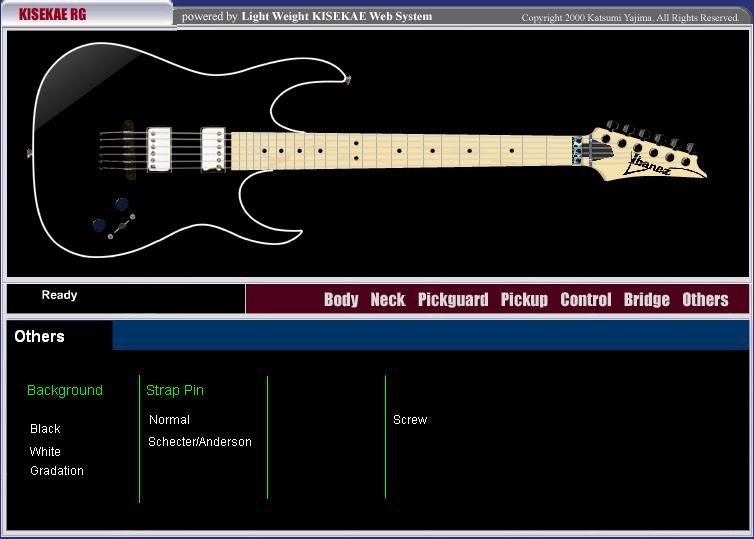Click the upper horn strap pin
Screen dimensions: 754x539
click(348, 80)
